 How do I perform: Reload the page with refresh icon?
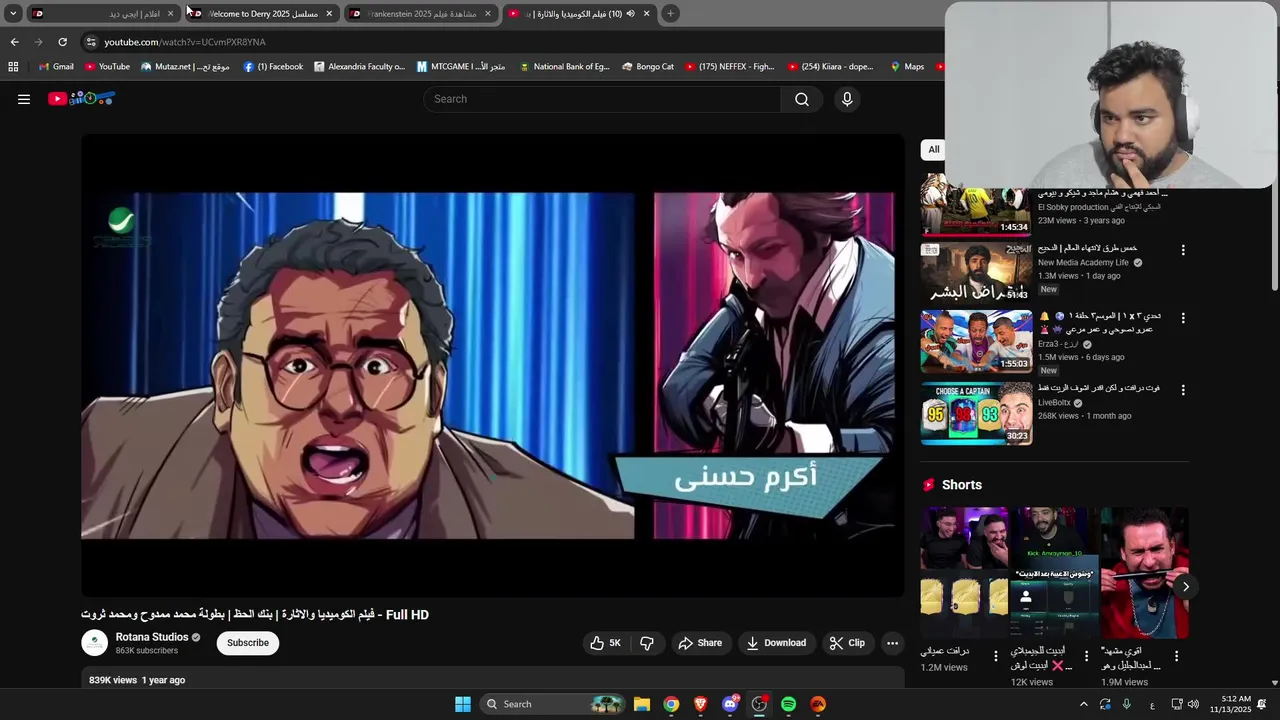coord(62,42)
